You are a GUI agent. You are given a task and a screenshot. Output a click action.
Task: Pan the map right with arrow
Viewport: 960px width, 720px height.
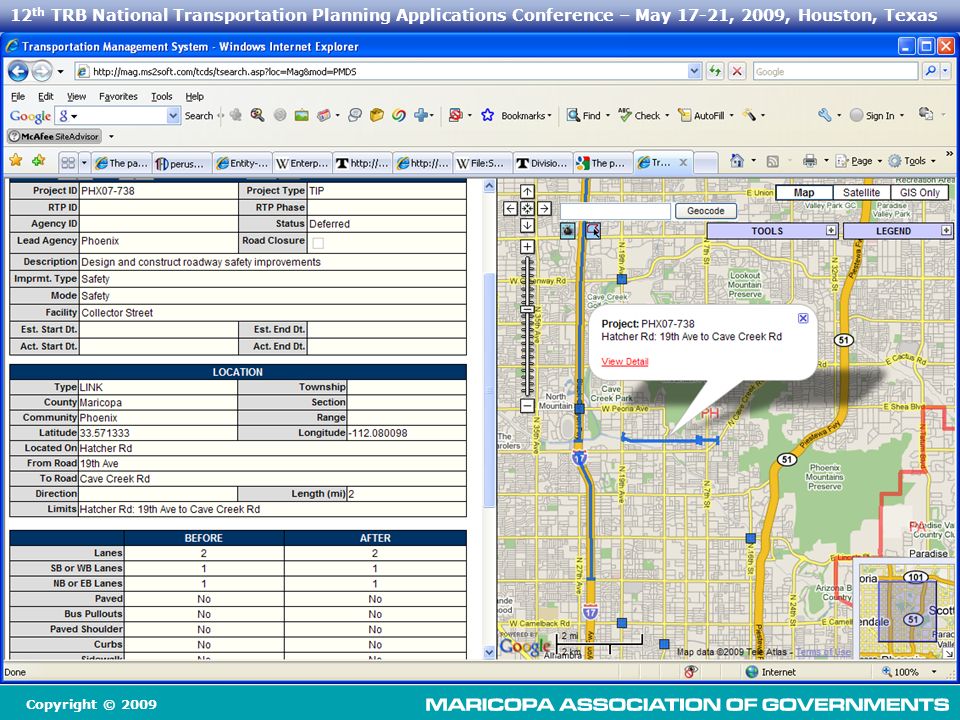544,208
